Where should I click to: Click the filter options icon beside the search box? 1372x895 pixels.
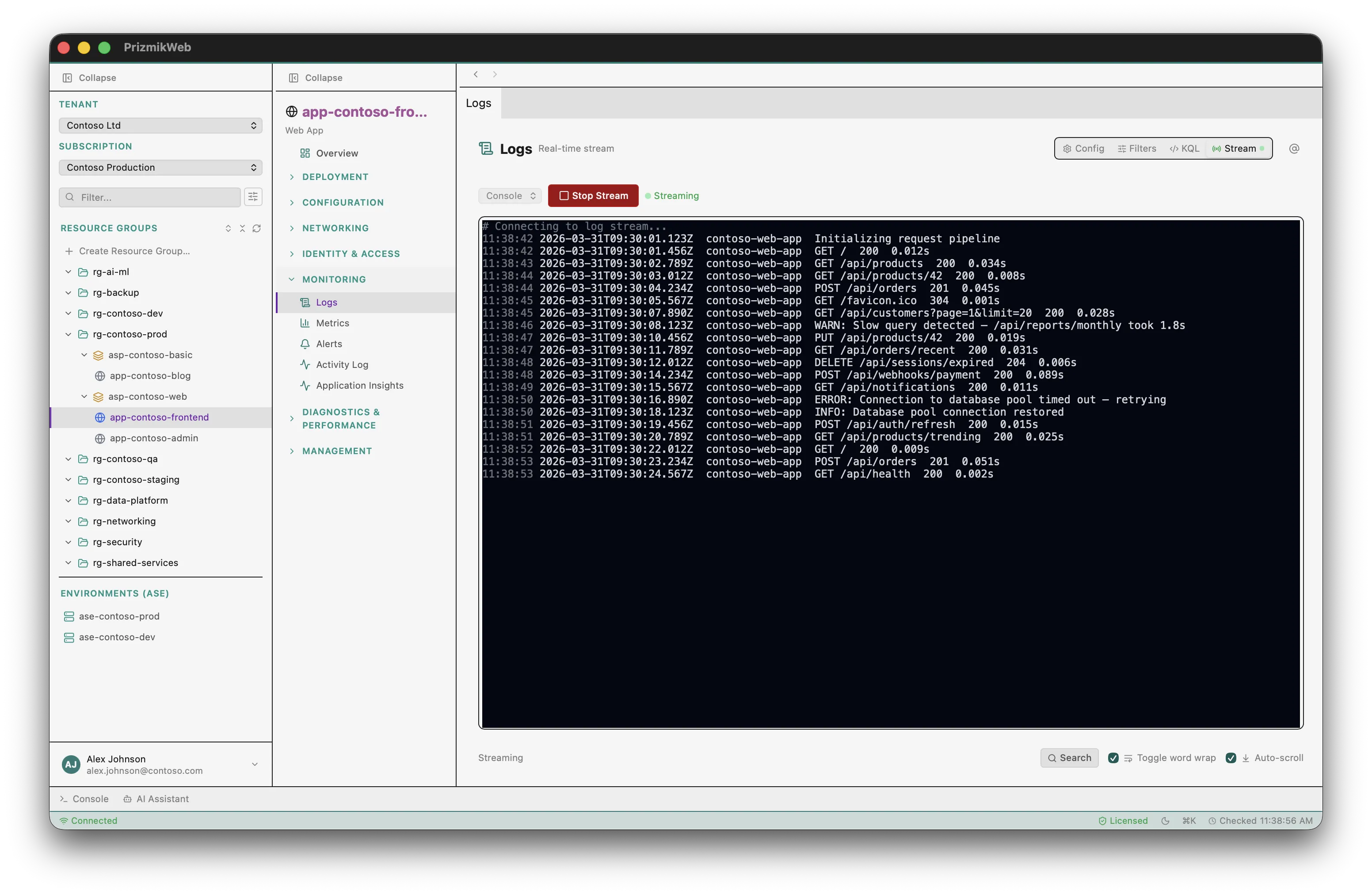[x=253, y=197]
